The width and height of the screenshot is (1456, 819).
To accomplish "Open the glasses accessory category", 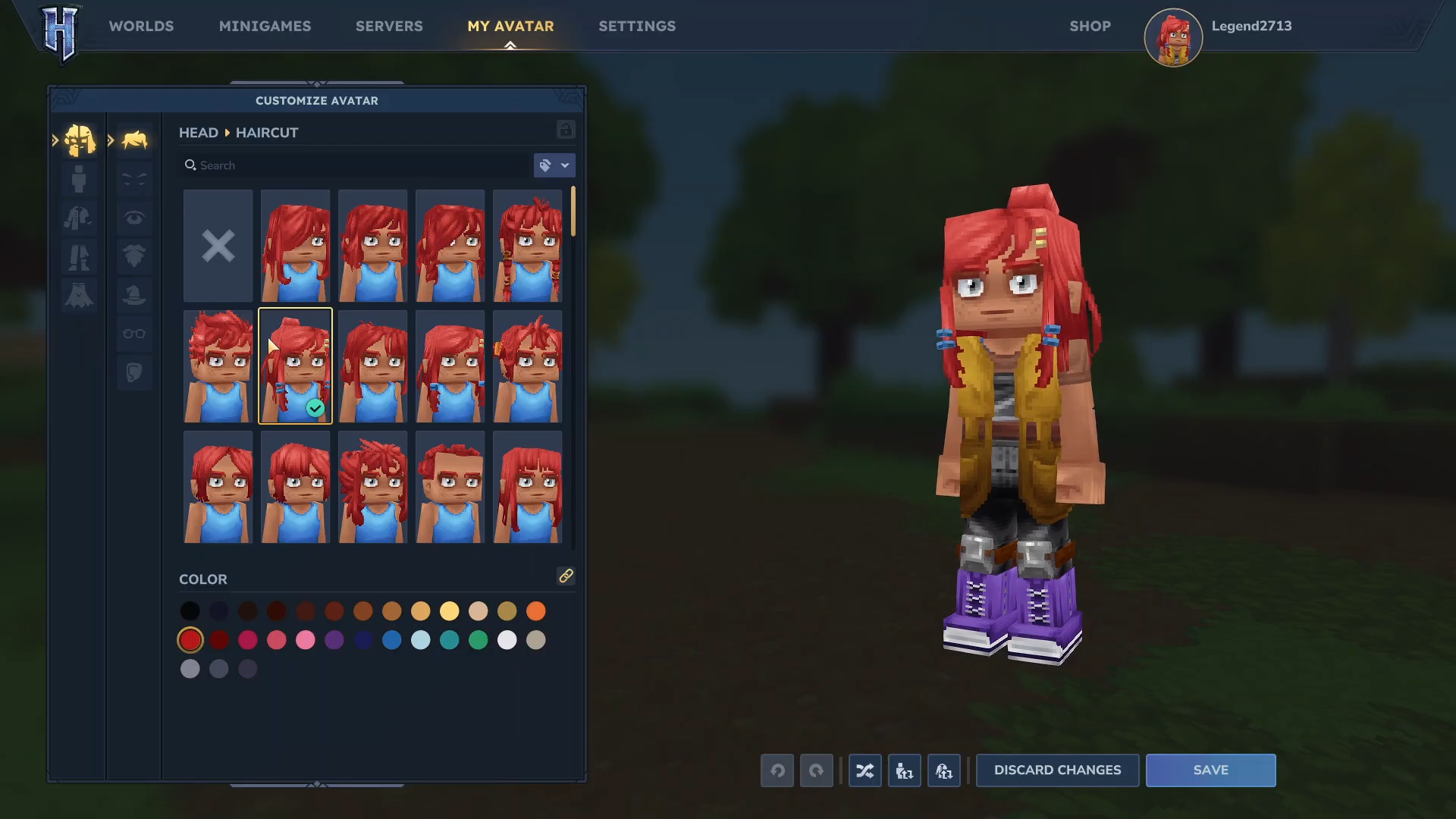I will [134, 334].
